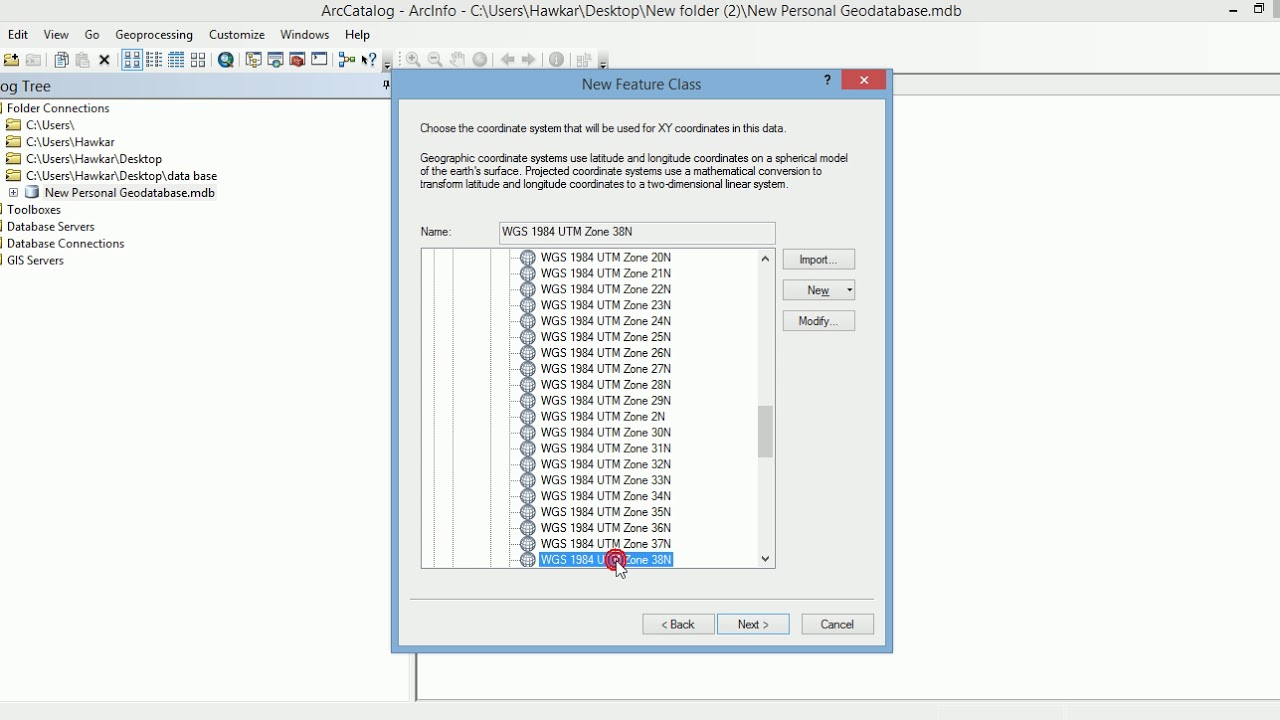The image size is (1280, 720).
Task: Switch to Details view icon
Action: coord(176,60)
